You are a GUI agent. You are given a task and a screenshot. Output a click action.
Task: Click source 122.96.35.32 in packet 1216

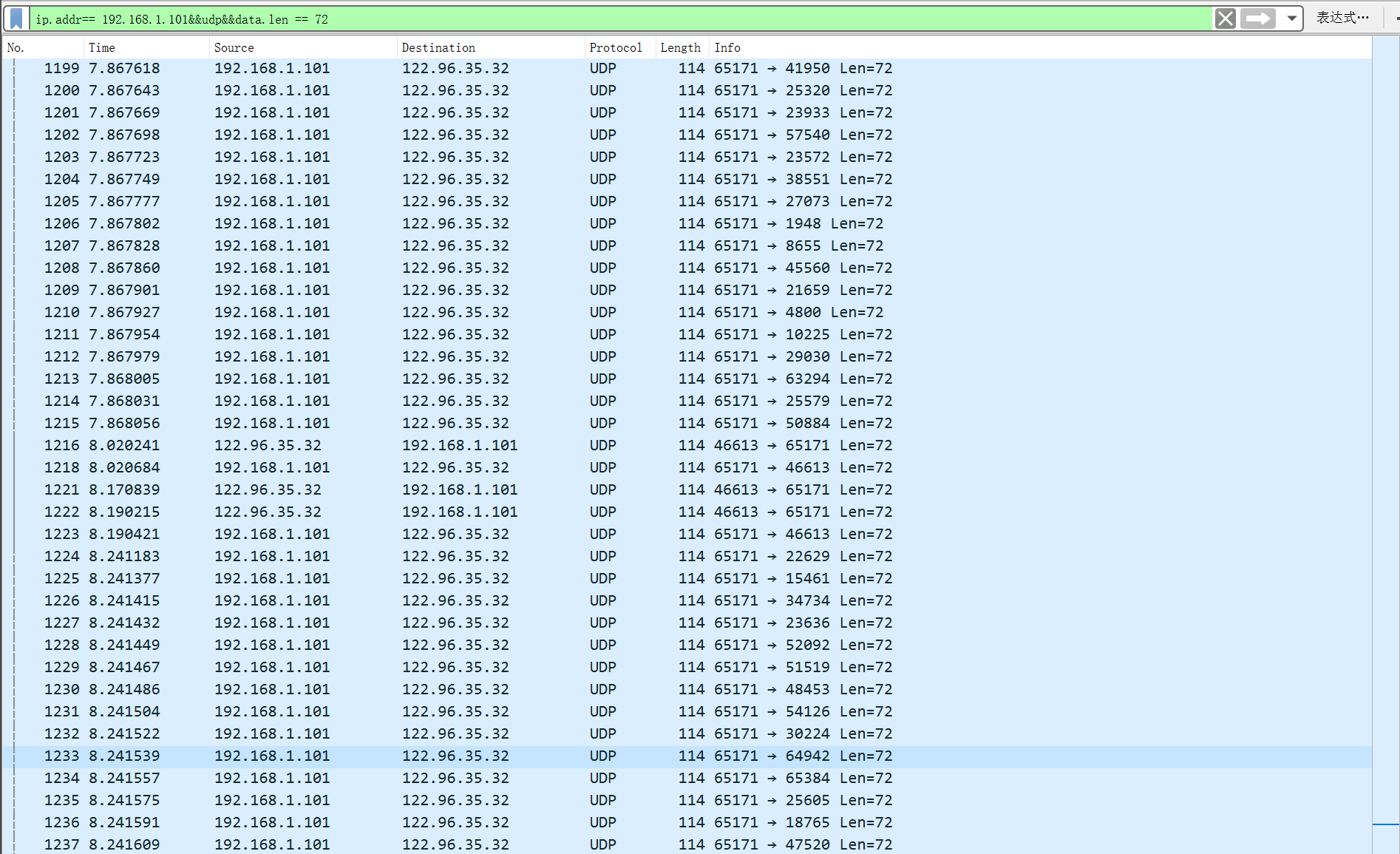point(268,445)
